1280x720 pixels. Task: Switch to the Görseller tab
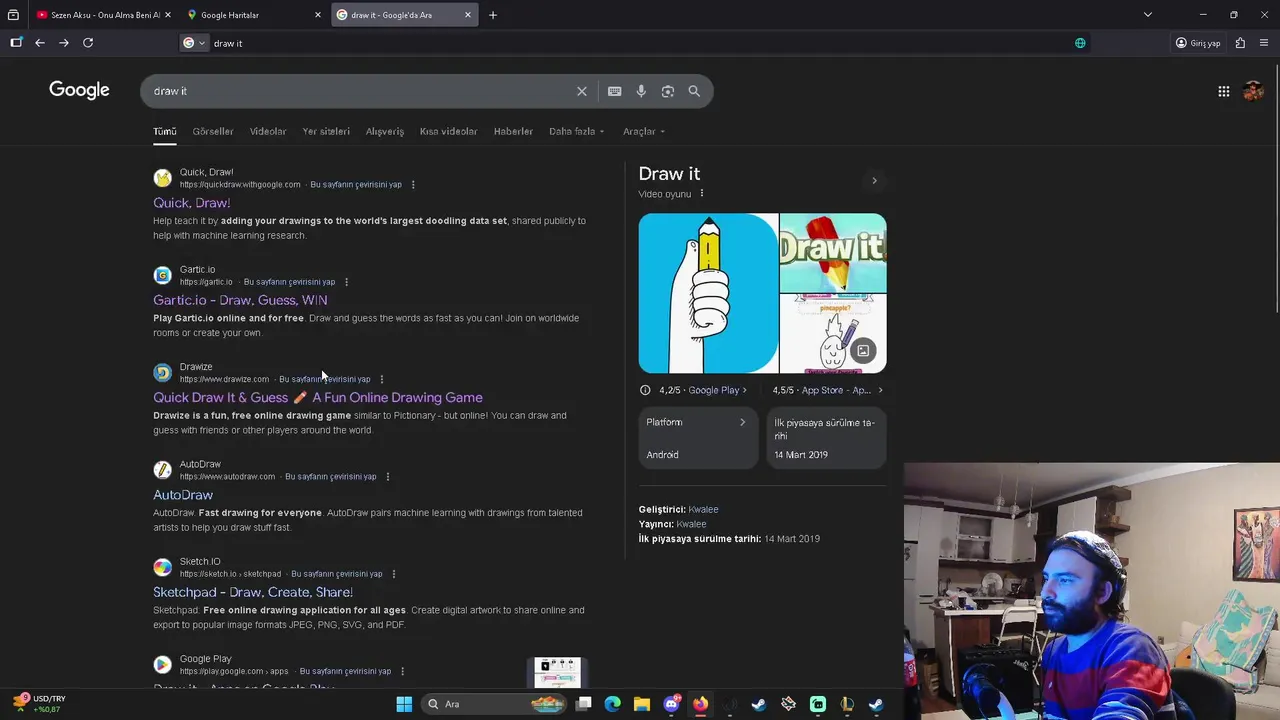213,131
